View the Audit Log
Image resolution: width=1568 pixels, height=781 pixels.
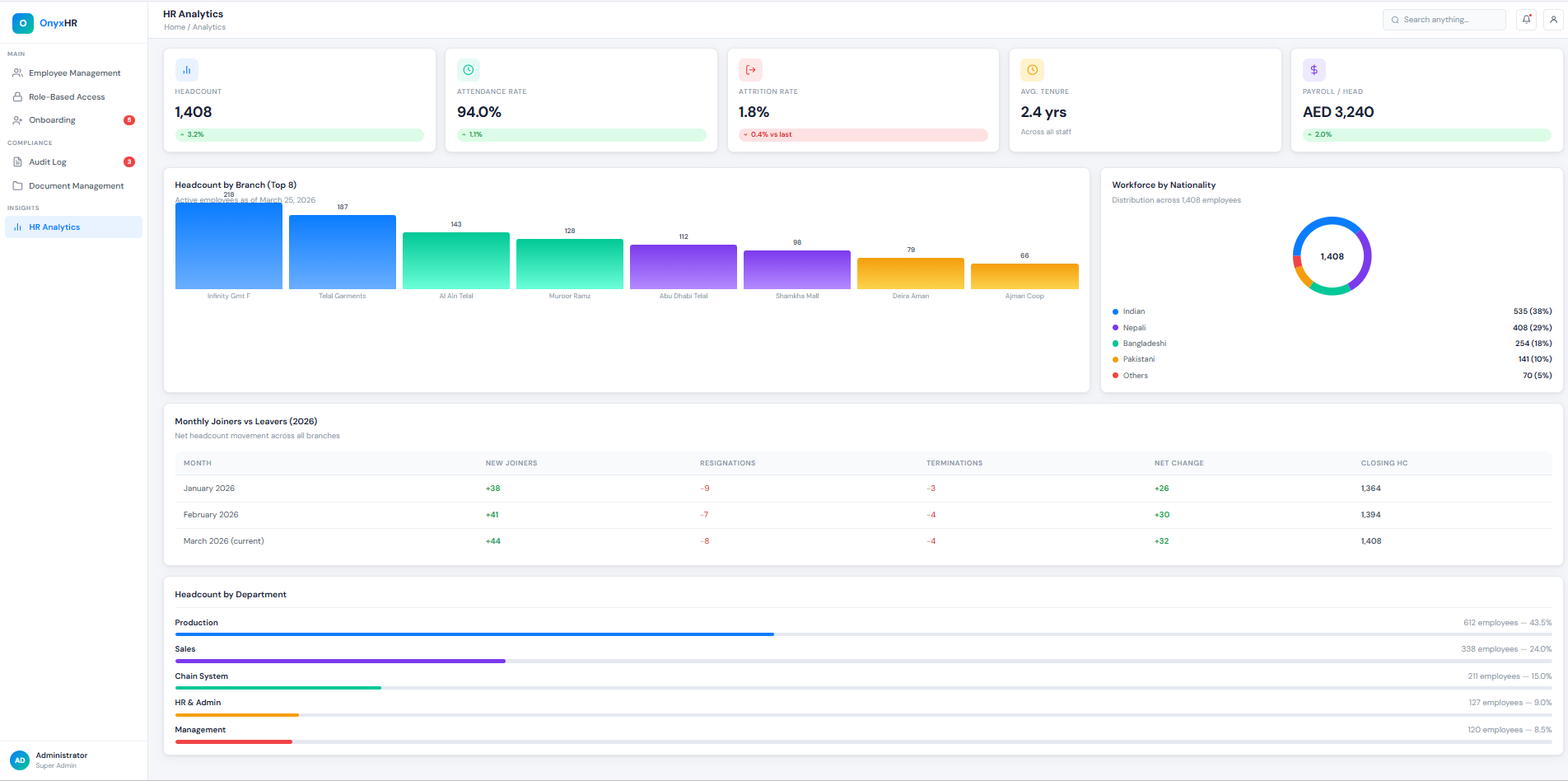tap(47, 161)
